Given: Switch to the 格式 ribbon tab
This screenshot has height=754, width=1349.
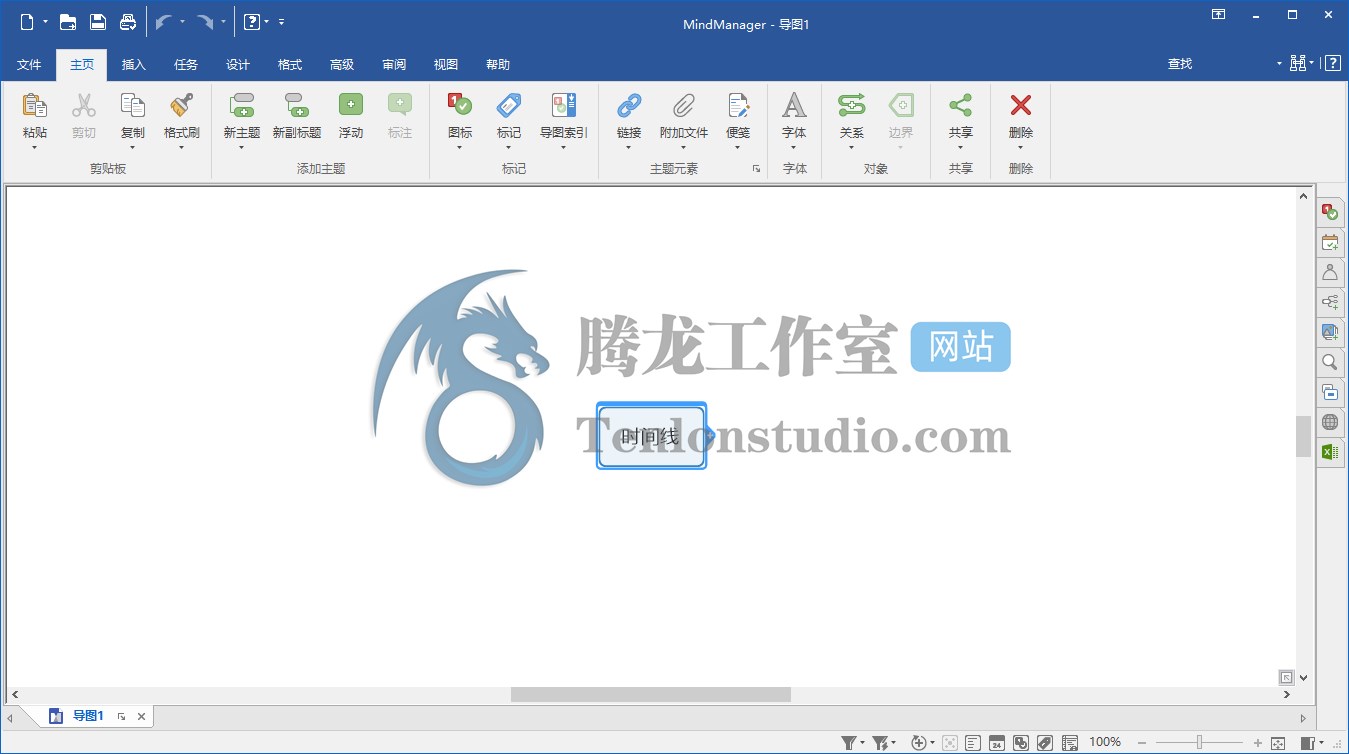Looking at the screenshot, I should point(289,64).
